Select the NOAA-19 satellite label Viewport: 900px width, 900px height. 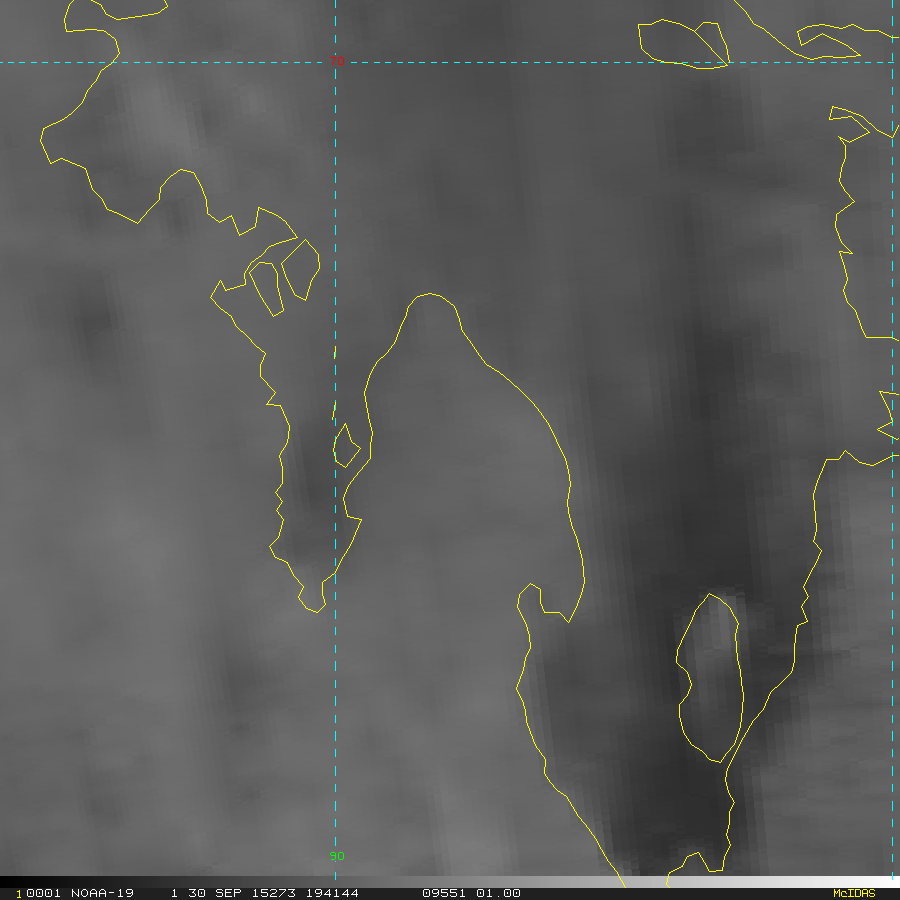[x=102, y=893]
